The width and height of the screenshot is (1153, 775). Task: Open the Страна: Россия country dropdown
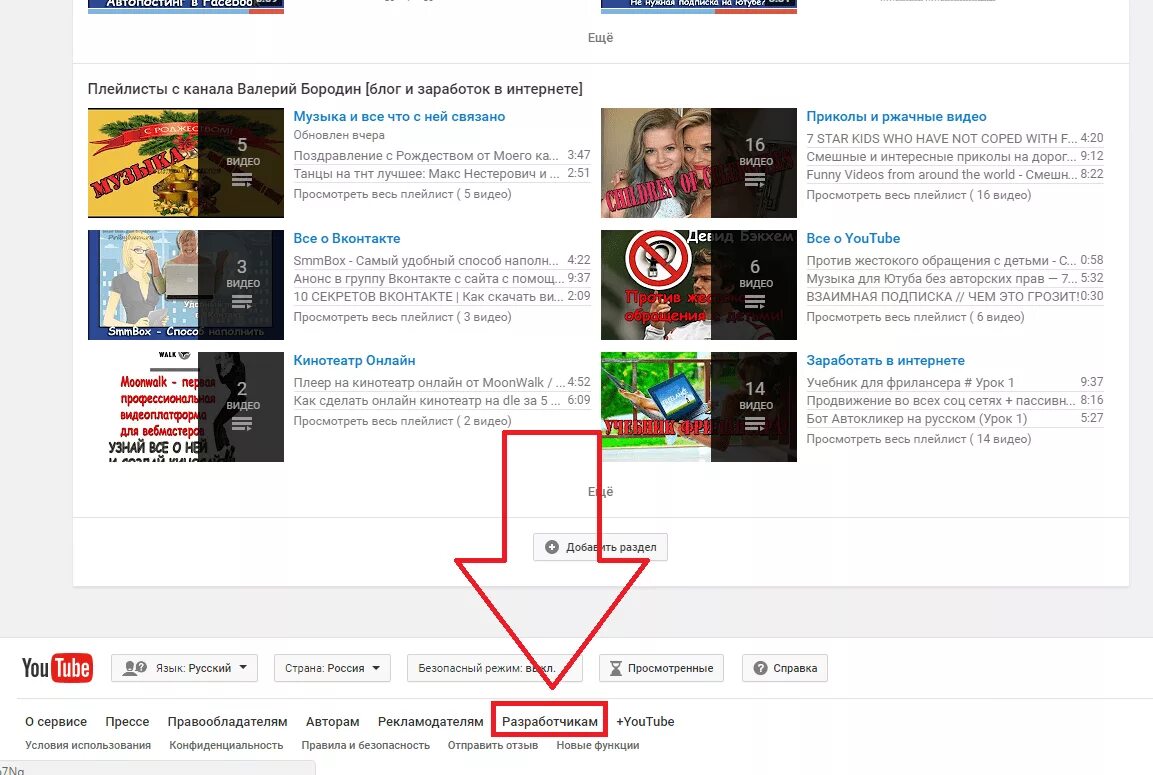[x=332, y=668]
